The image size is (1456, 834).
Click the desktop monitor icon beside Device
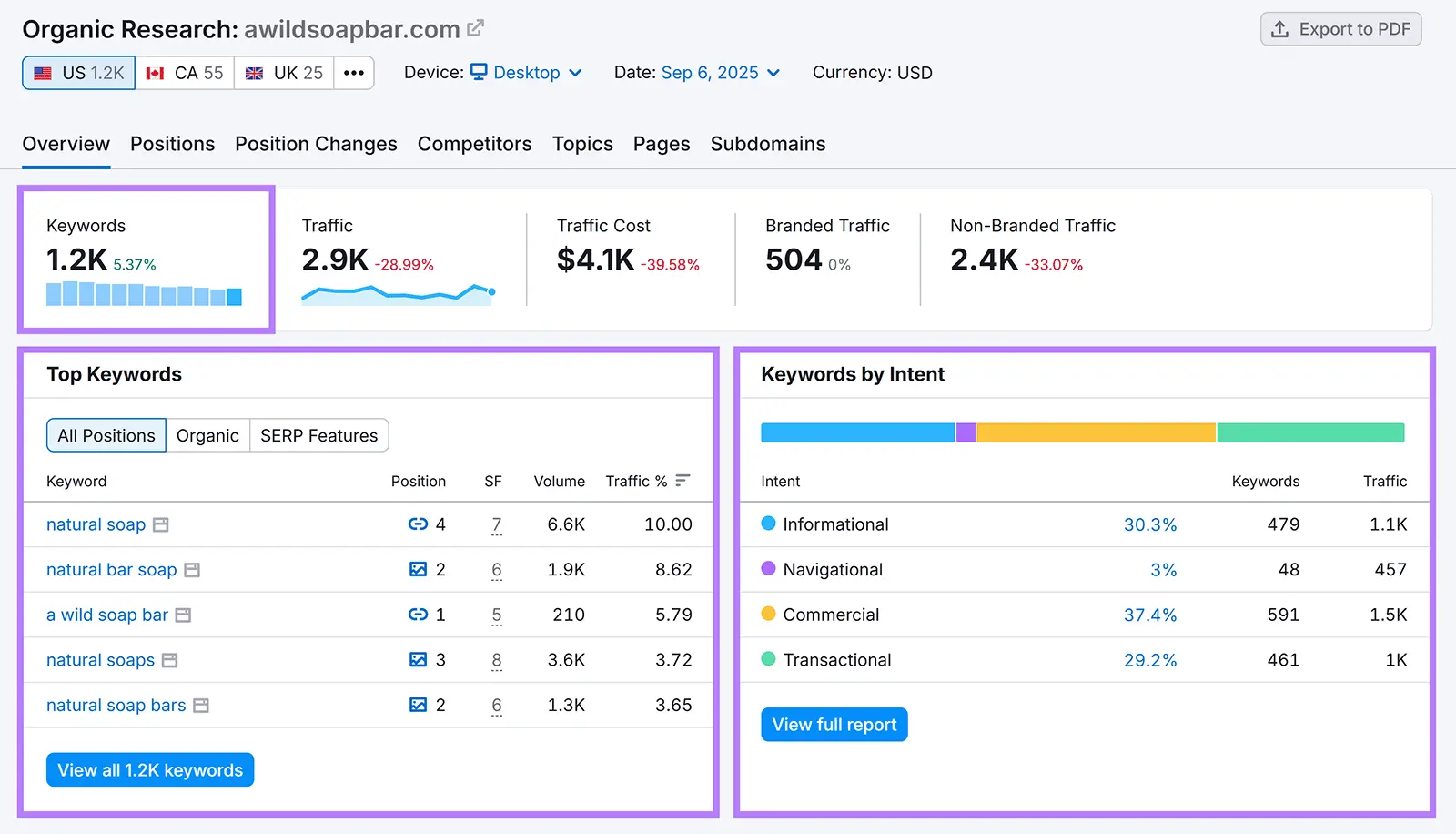click(x=478, y=73)
